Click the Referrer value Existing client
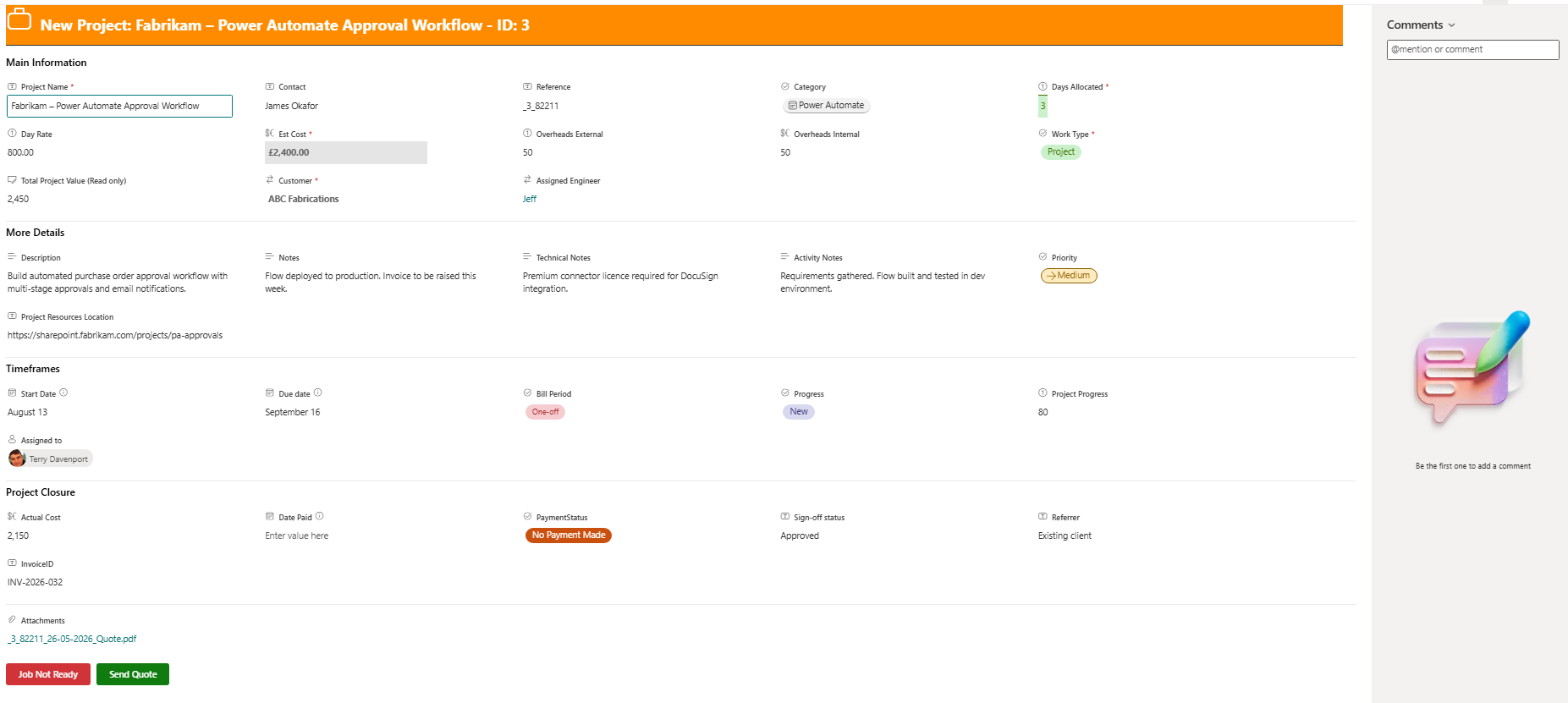This screenshot has height=703, width=1568. [1065, 535]
